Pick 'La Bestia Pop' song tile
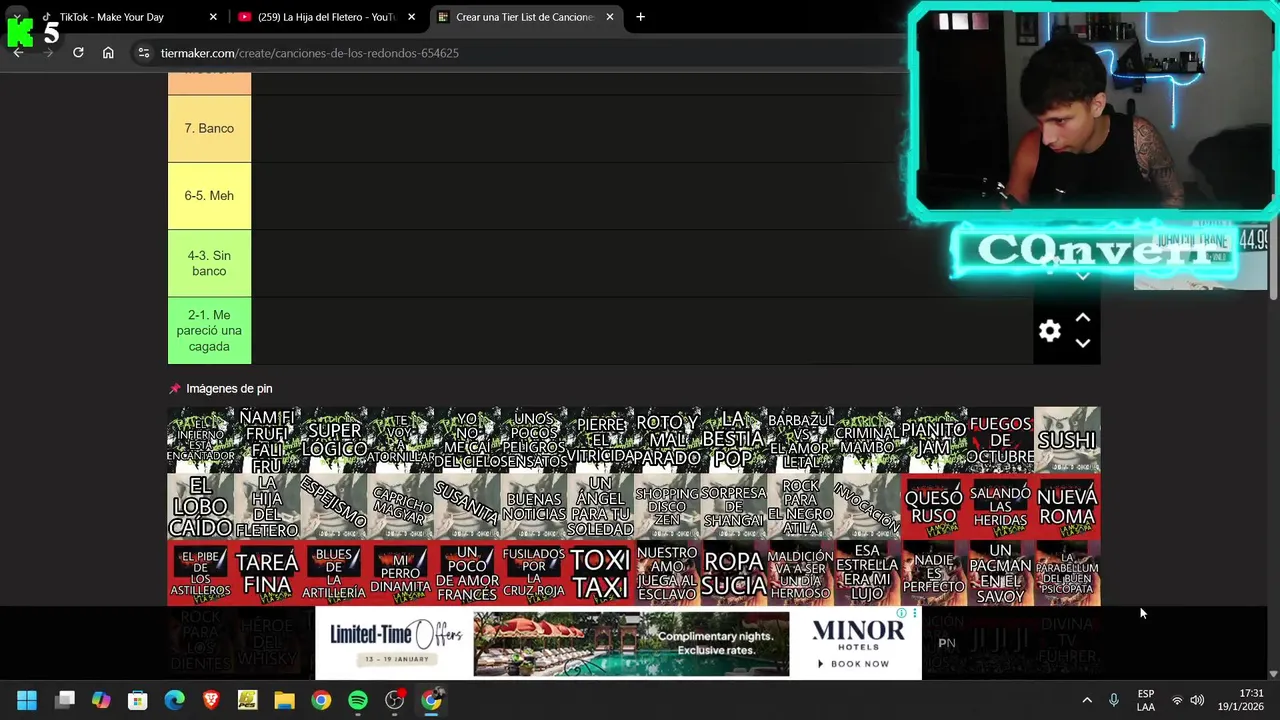The image size is (1280, 720). pos(734,440)
